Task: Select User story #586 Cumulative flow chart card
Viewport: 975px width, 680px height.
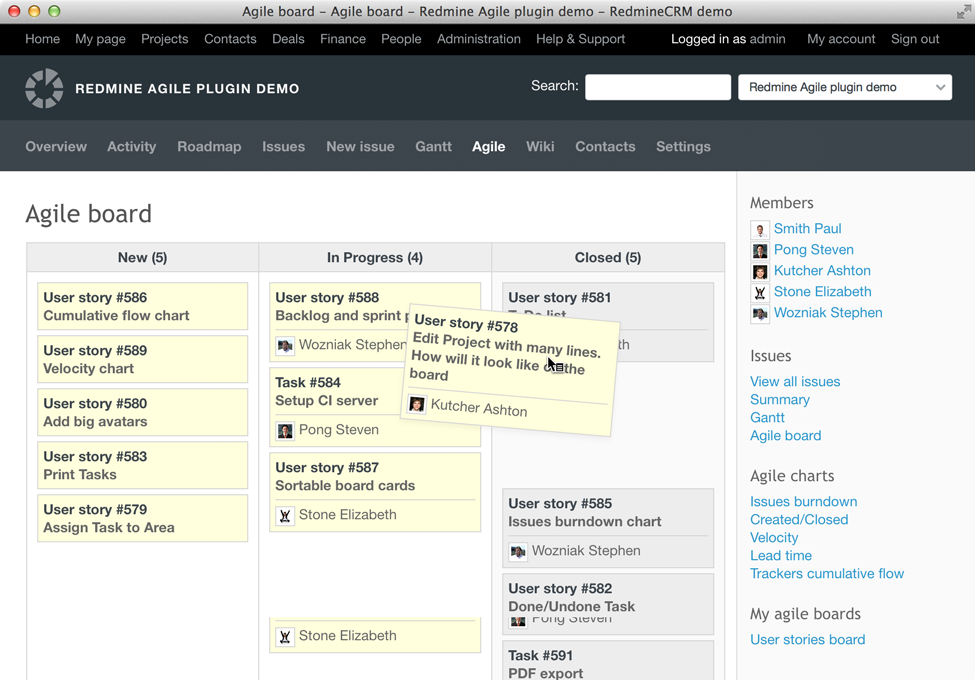Action: [142, 306]
